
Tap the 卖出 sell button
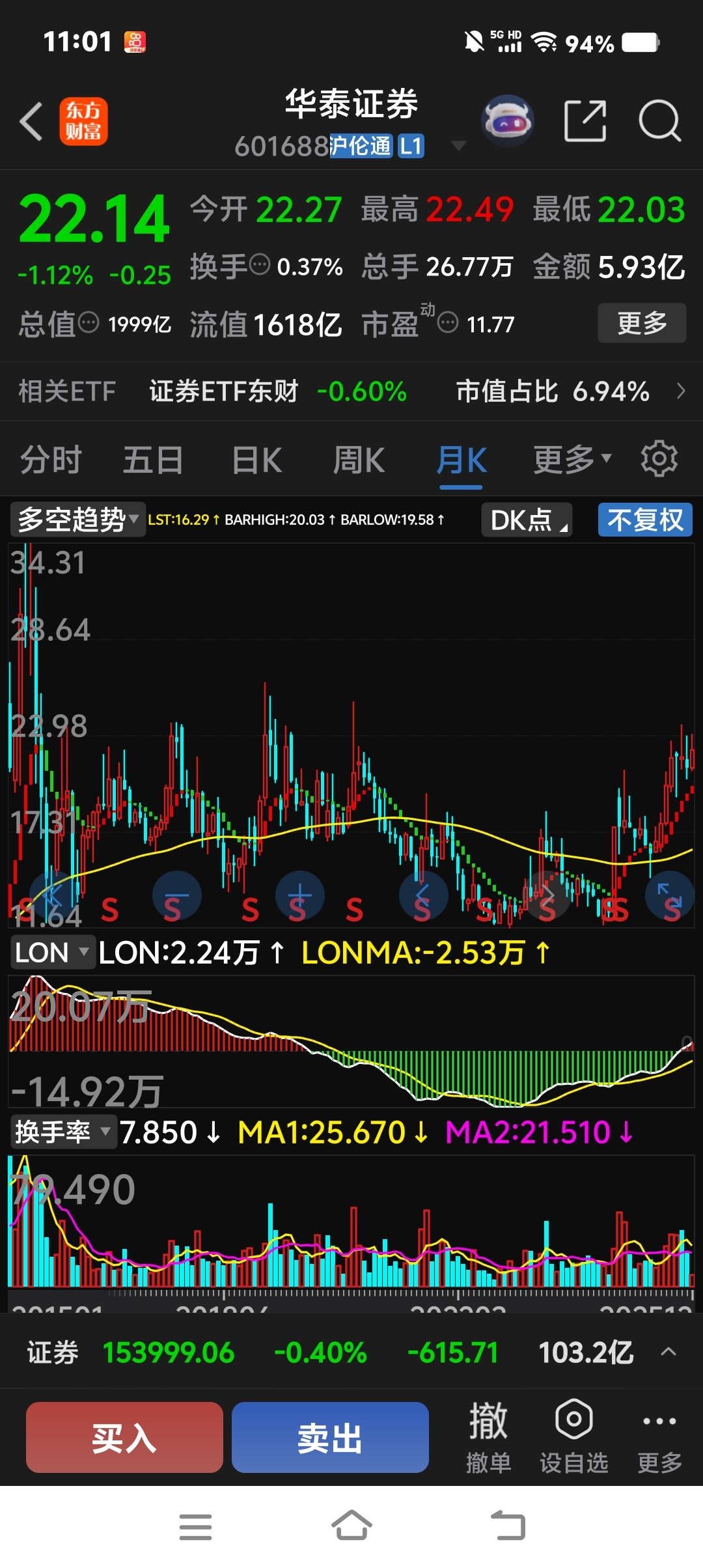(330, 1437)
